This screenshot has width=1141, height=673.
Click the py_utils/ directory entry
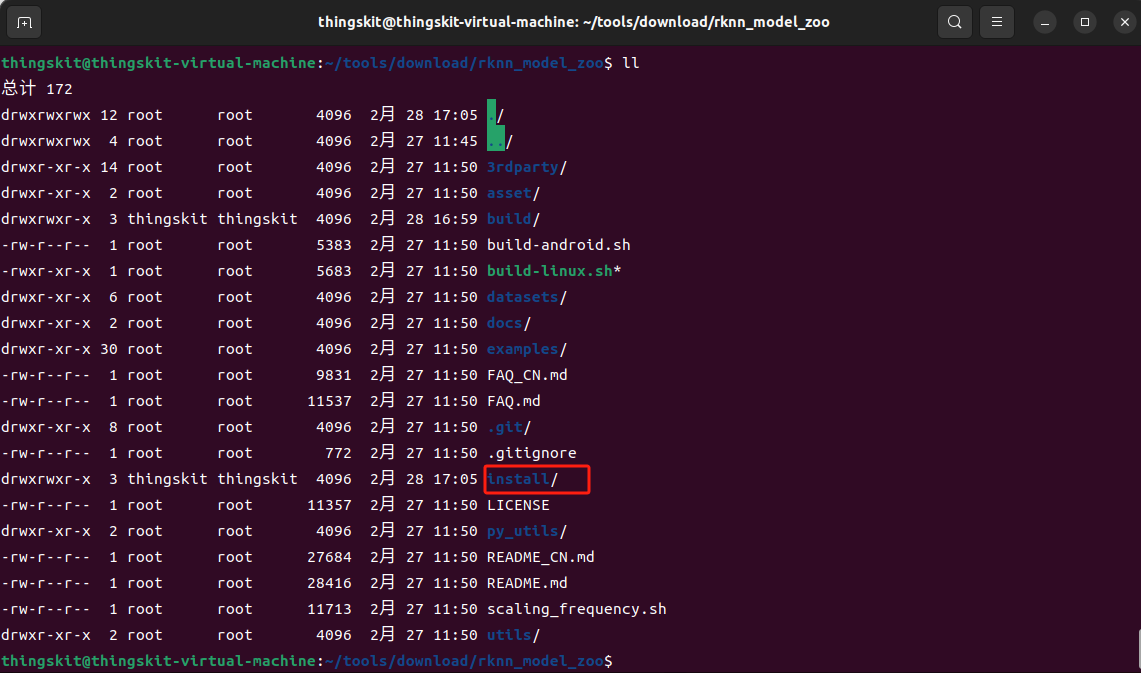(x=526, y=531)
